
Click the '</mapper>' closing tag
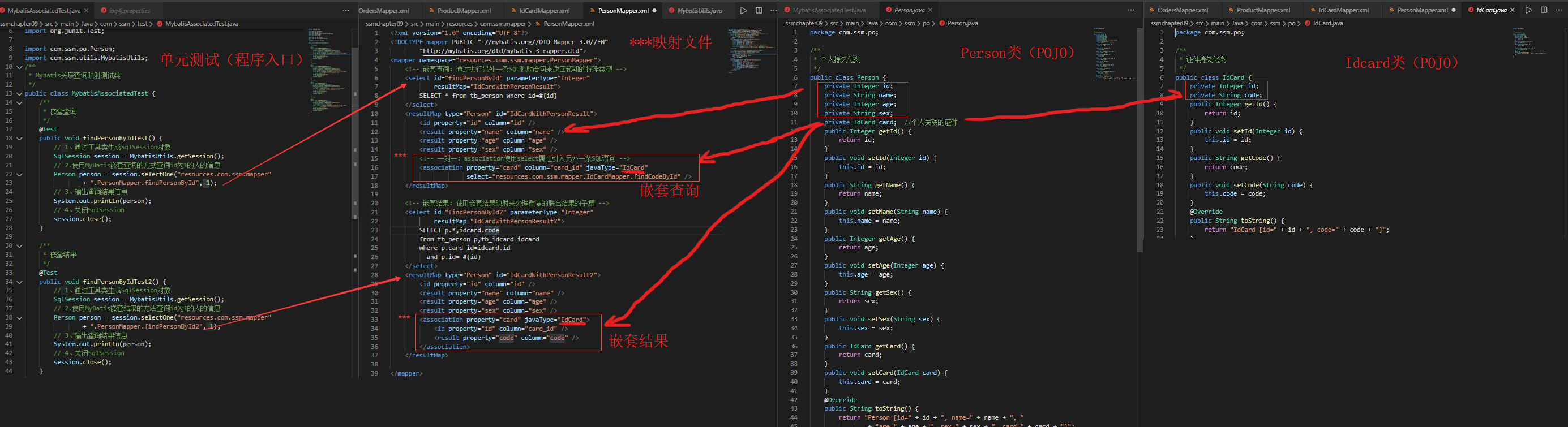tap(406, 373)
